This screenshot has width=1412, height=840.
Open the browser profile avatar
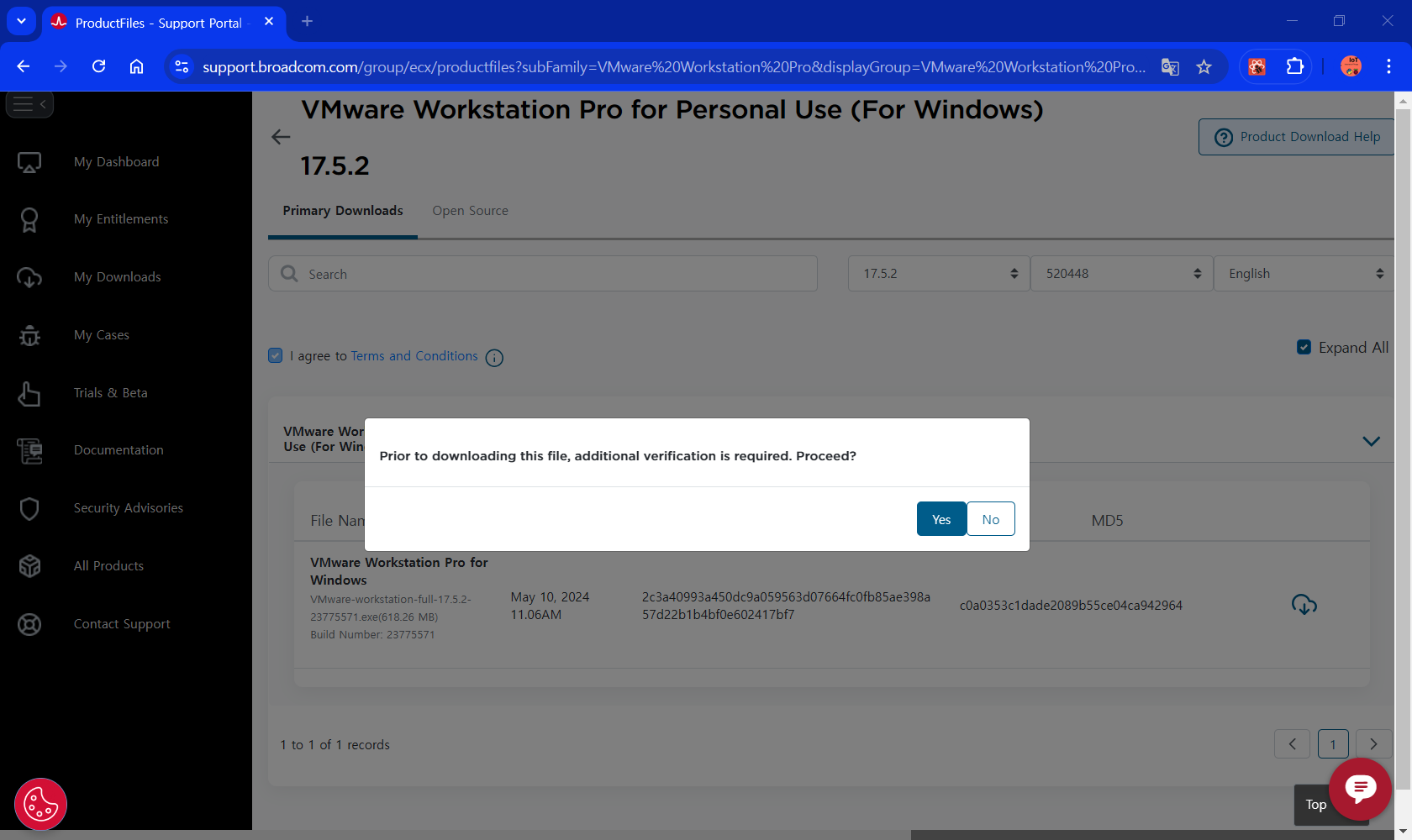pyautogui.click(x=1351, y=66)
